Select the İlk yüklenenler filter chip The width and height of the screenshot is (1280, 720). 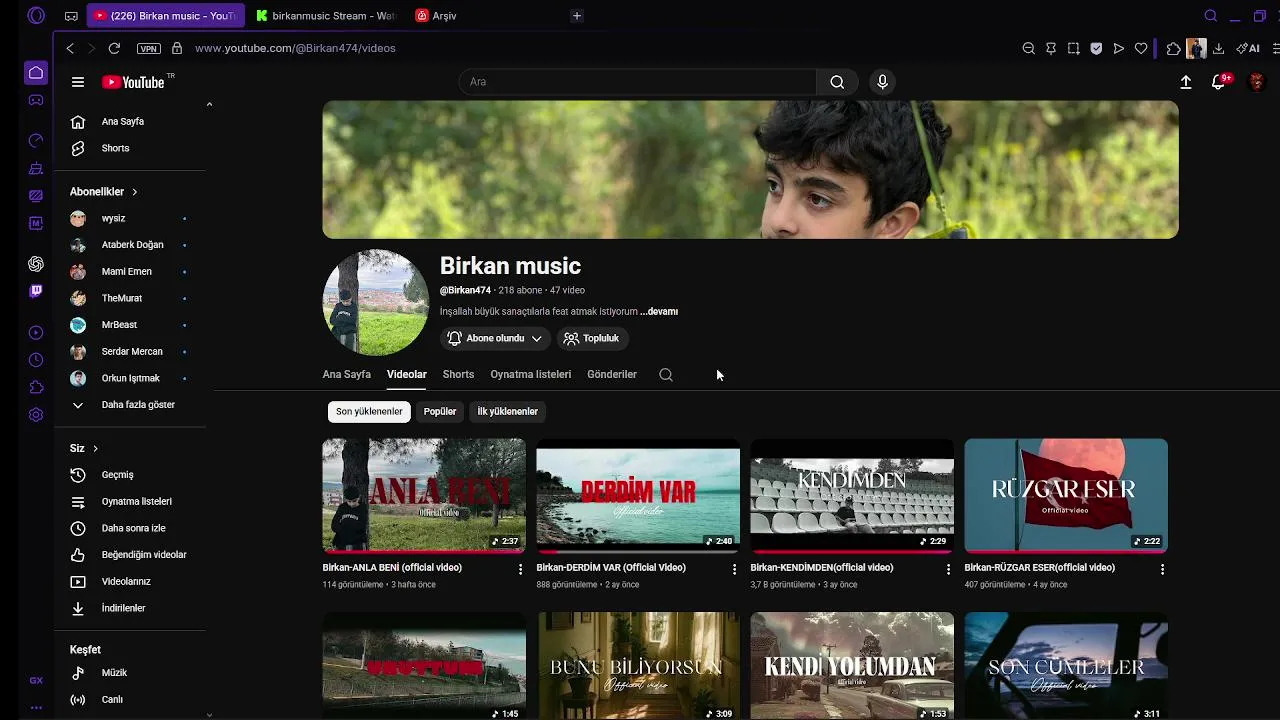coord(507,411)
